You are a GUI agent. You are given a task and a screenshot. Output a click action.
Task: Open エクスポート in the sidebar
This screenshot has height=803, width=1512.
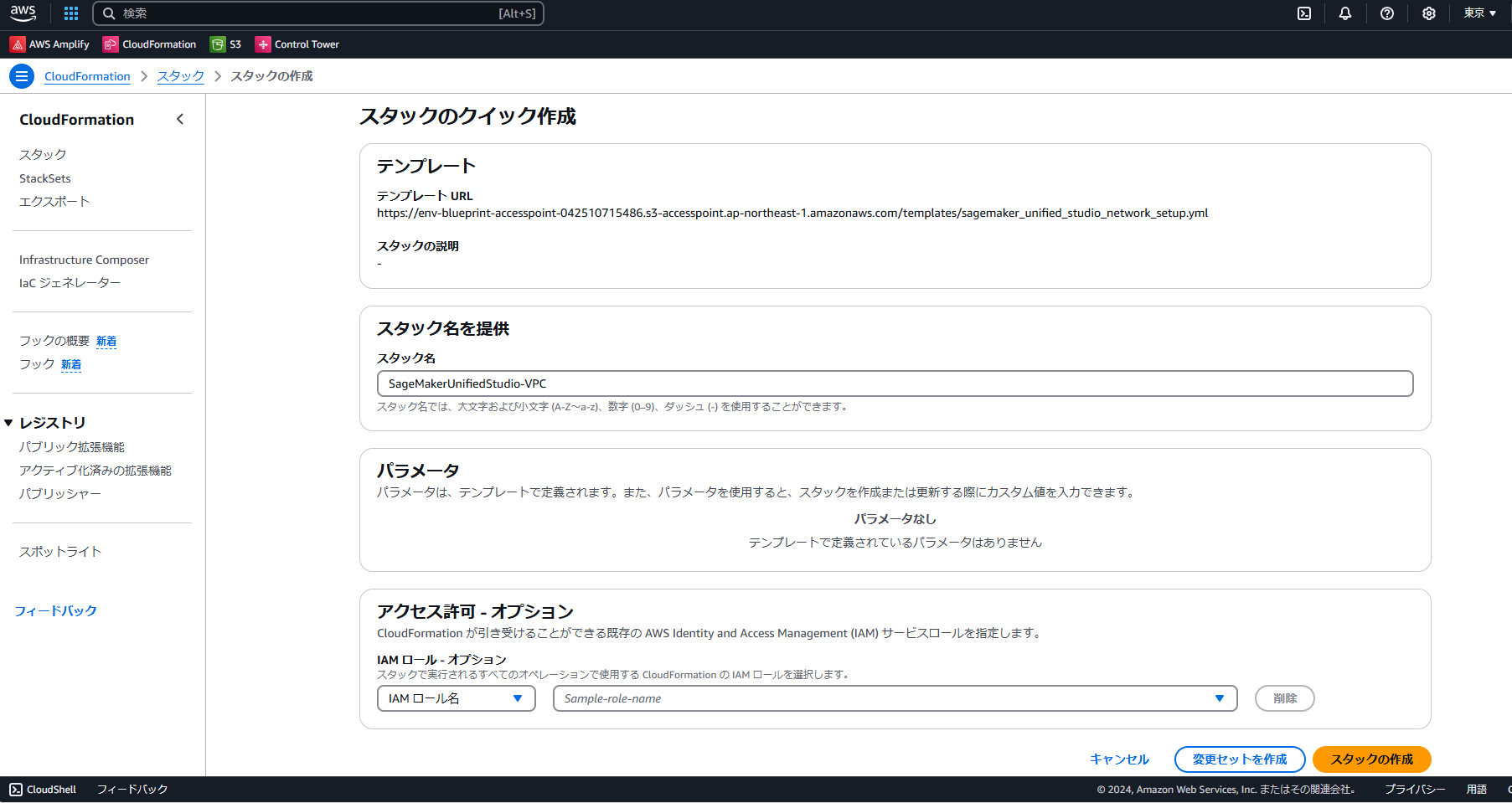coord(54,202)
